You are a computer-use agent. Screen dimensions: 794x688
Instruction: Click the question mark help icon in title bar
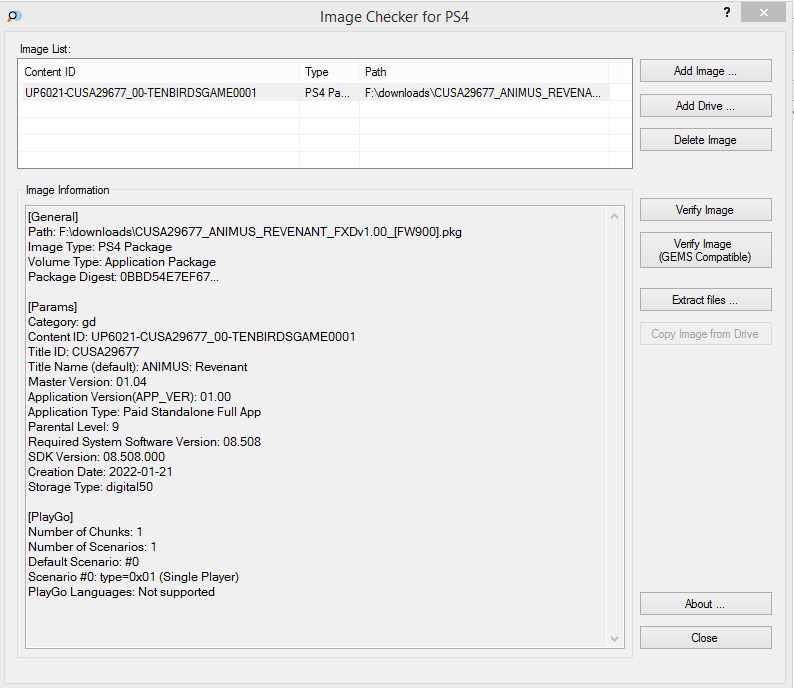(x=727, y=12)
